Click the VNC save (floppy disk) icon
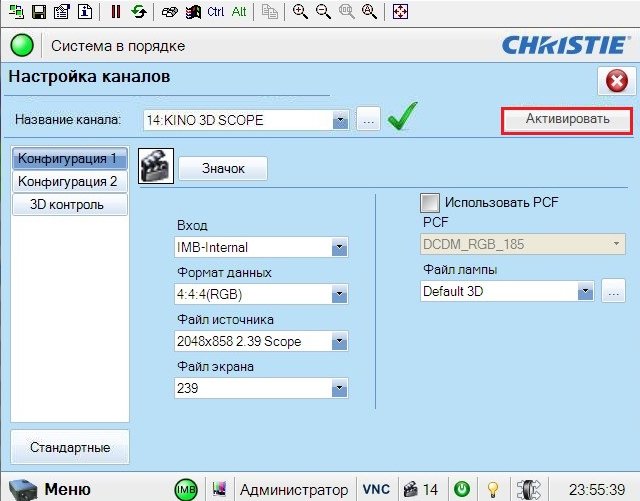640x501 pixels. pyautogui.click(x=39, y=11)
